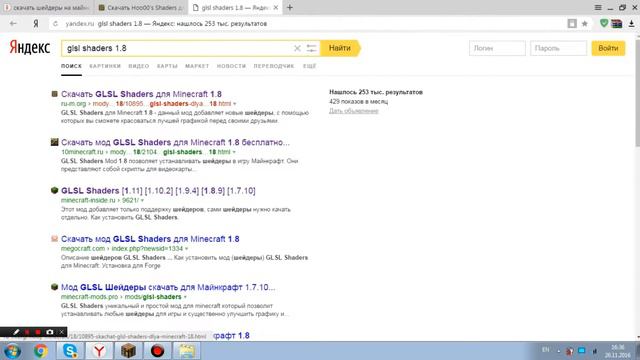This screenshot has width=640, height=360.
Task: Expand the arrow after 10minecraft.ru result URL
Action: [234, 152]
